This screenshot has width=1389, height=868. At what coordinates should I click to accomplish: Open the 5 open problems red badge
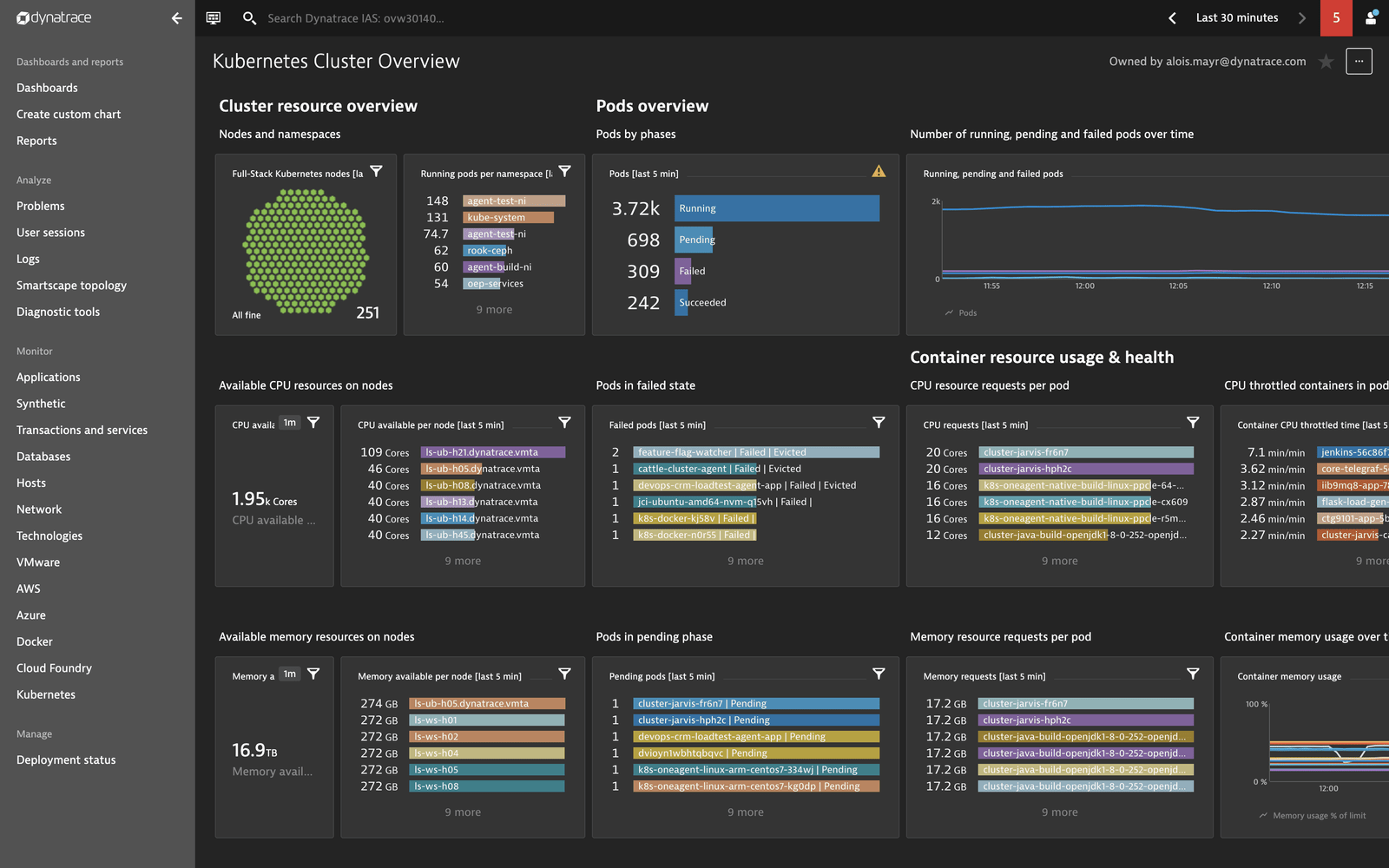(1336, 17)
